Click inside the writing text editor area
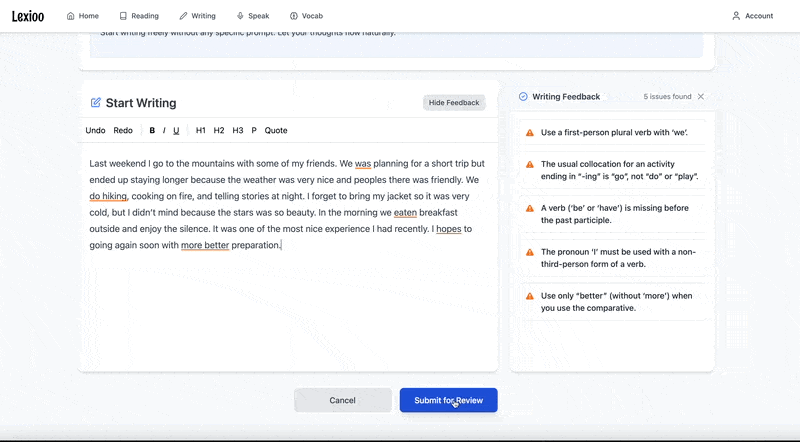 288,255
